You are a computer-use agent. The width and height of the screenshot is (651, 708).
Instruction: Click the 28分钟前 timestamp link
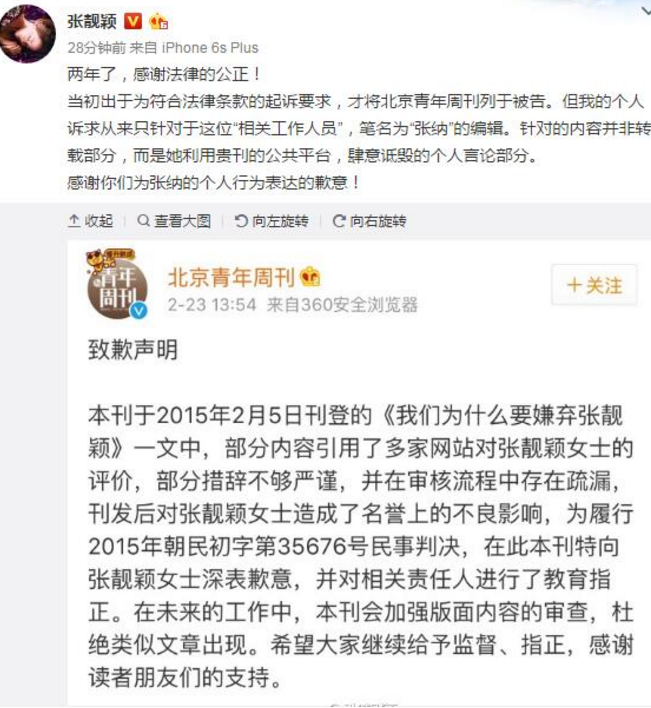pyautogui.click(x=97, y=47)
